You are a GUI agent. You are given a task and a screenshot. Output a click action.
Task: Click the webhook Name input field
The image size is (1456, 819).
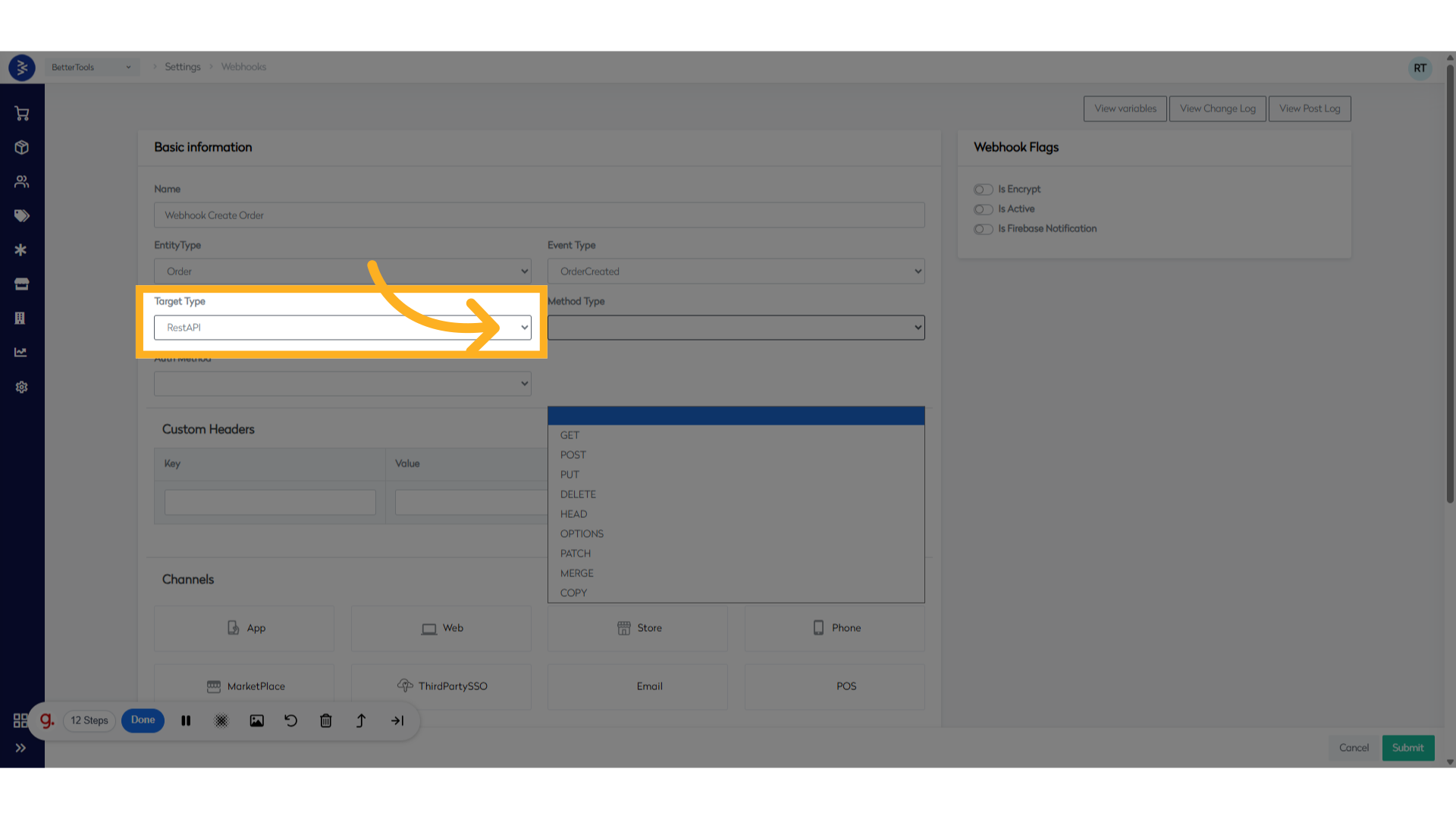pyautogui.click(x=538, y=215)
